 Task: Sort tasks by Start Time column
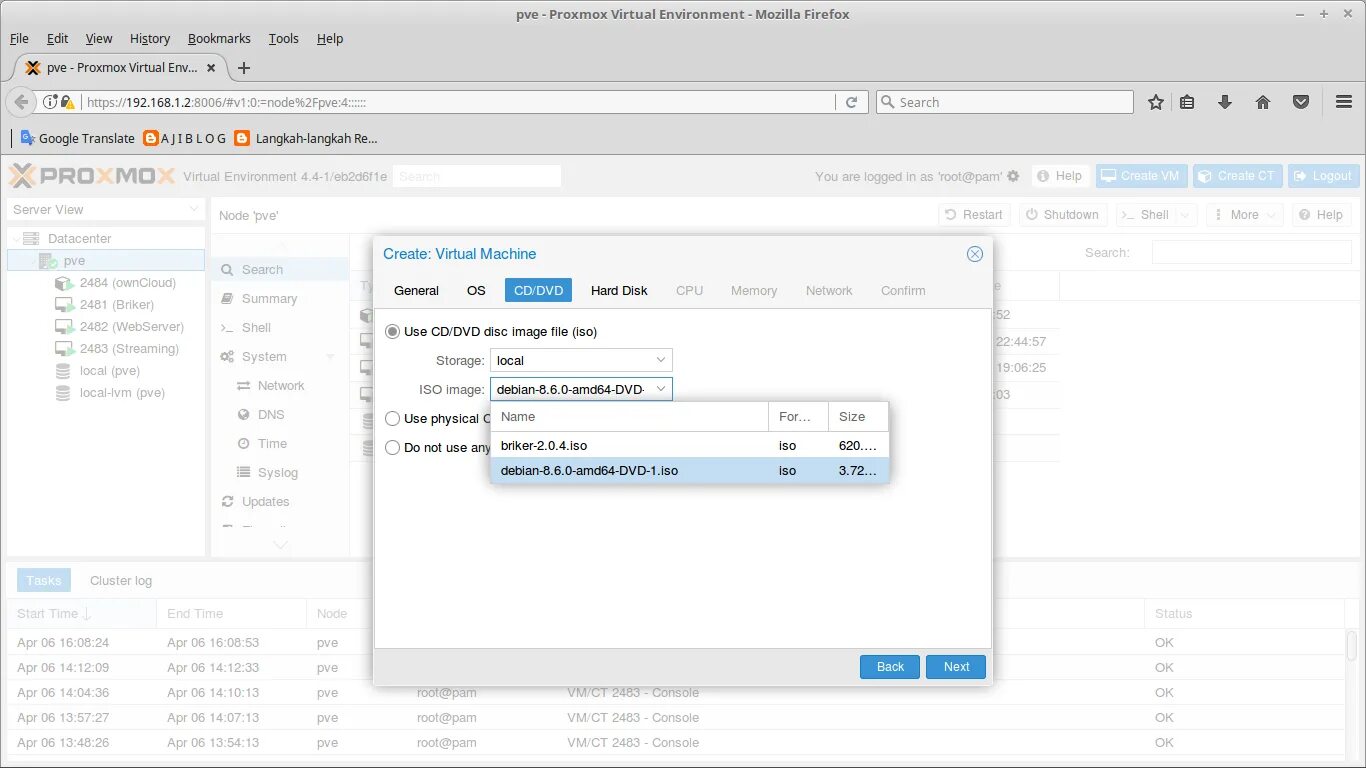coord(81,614)
